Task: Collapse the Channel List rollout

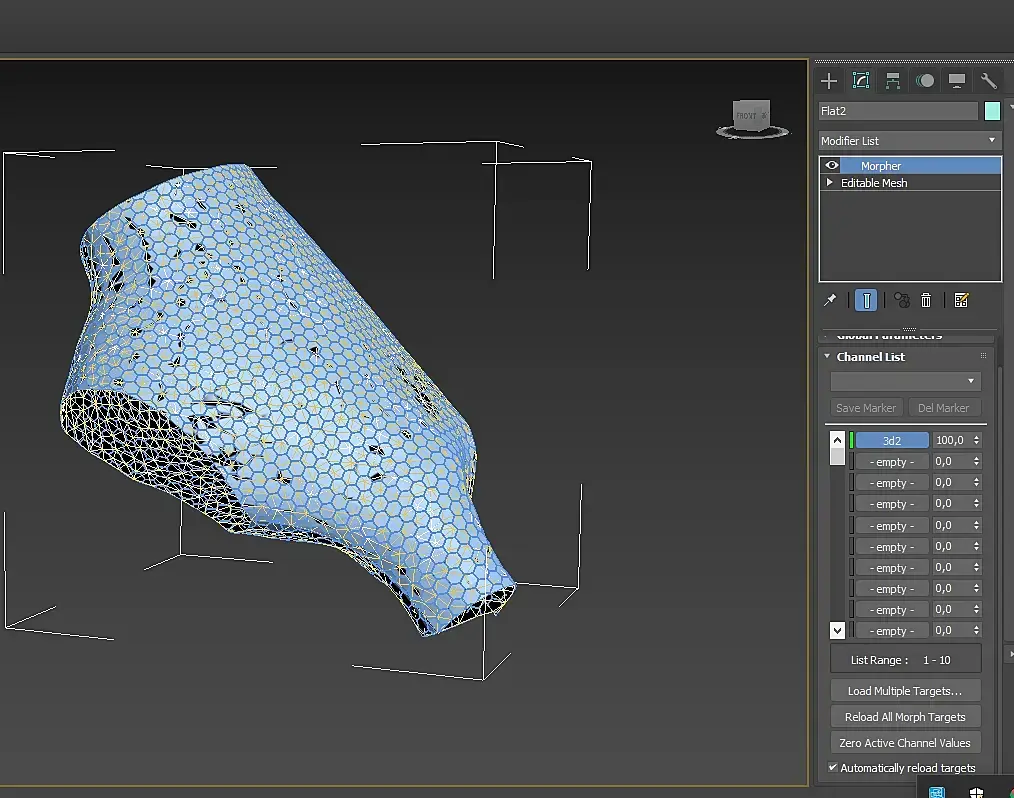Action: pyautogui.click(x=870, y=357)
